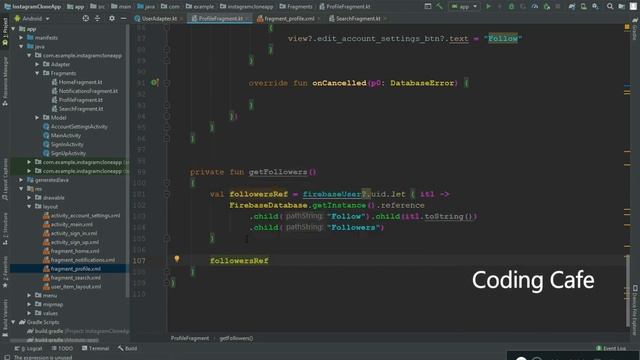Select AccountSettingsActivity in project tree
This screenshot has height=360, width=640.
pos(76,127)
